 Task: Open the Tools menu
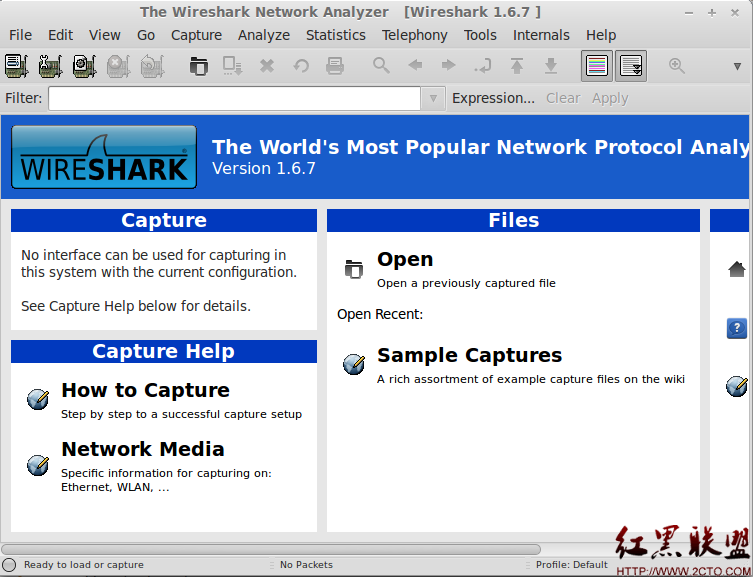tap(480, 35)
